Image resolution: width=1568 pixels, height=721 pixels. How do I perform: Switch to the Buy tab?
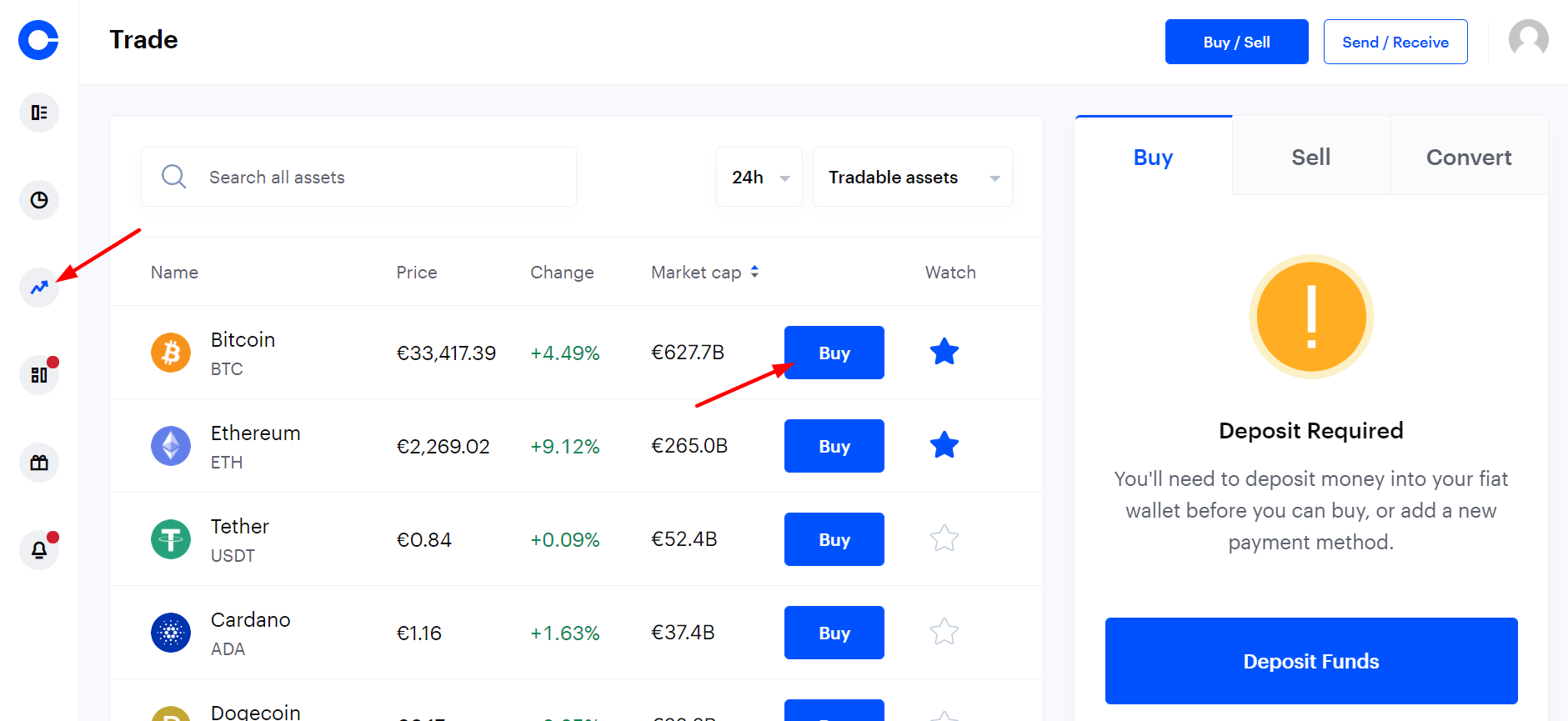pyautogui.click(x=1153, y=157)
